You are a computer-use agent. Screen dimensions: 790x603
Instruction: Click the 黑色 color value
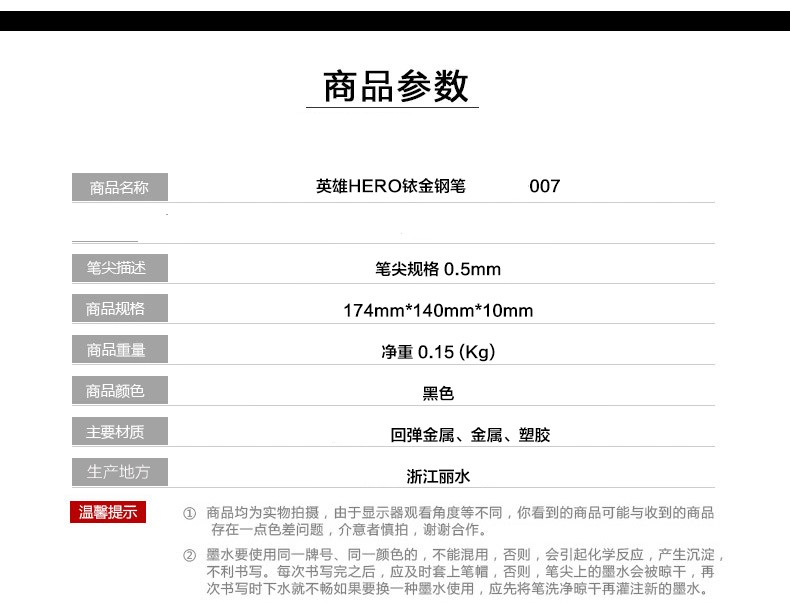pos(438,393)
